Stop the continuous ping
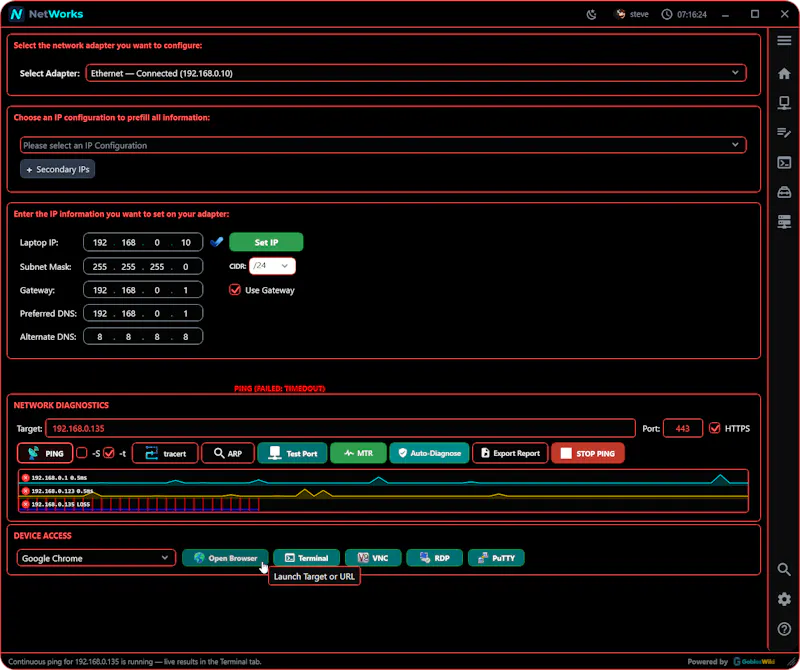The height and width of the screenshot is (670, 800). point(588,453)
